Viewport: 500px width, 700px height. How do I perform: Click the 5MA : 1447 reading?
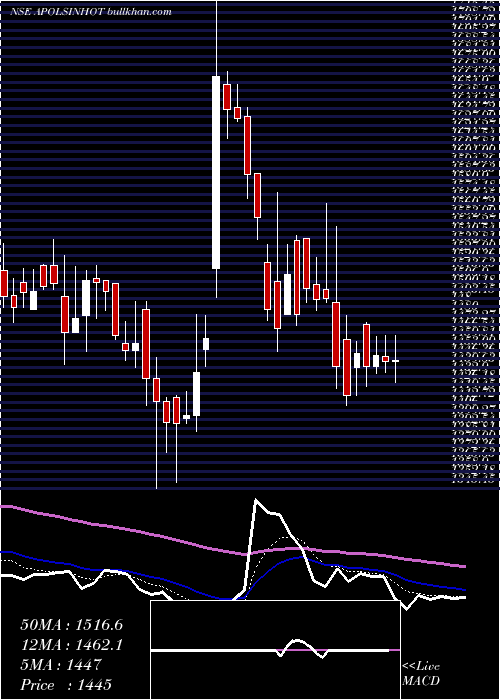60,665
